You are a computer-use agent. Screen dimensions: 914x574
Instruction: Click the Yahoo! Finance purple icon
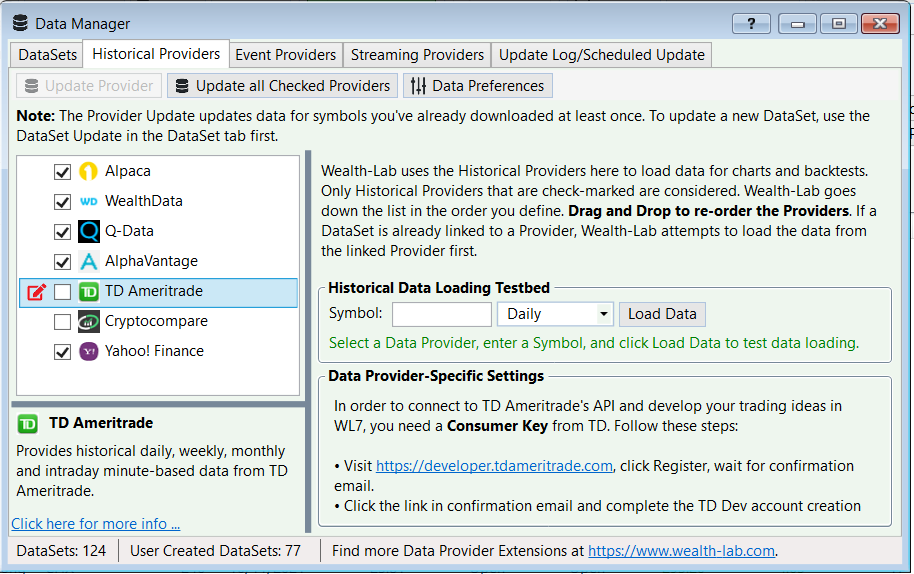click(89, 351)
